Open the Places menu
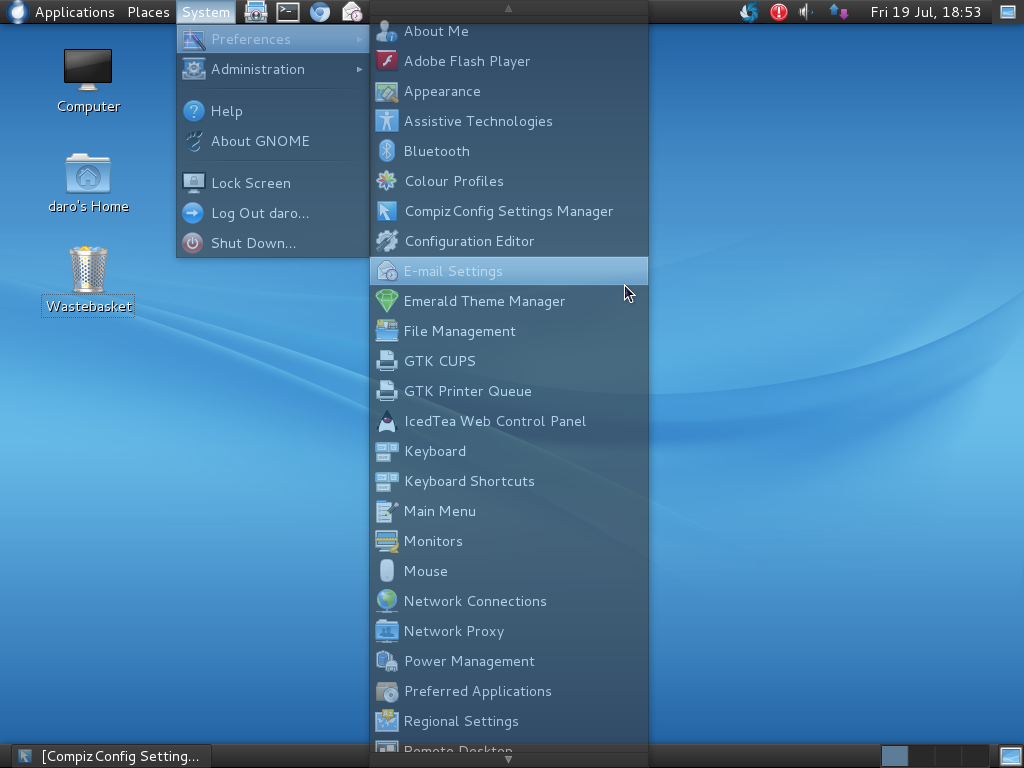The height and width of the screenshot is (768, 1024). point(148,12)
